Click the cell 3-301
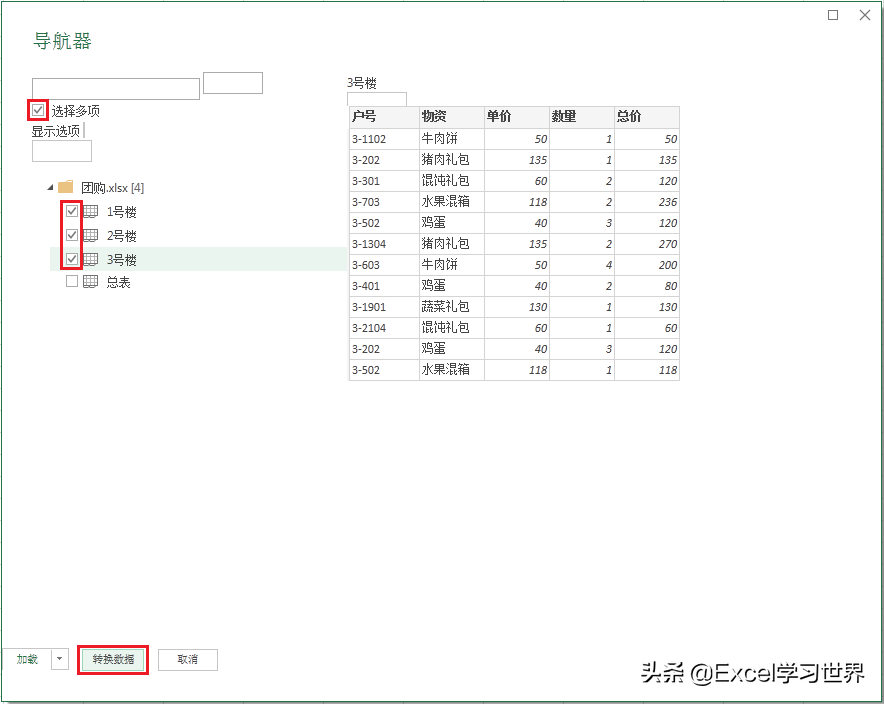The width and height of the screenshot is (884, 704). coord(384,181)
